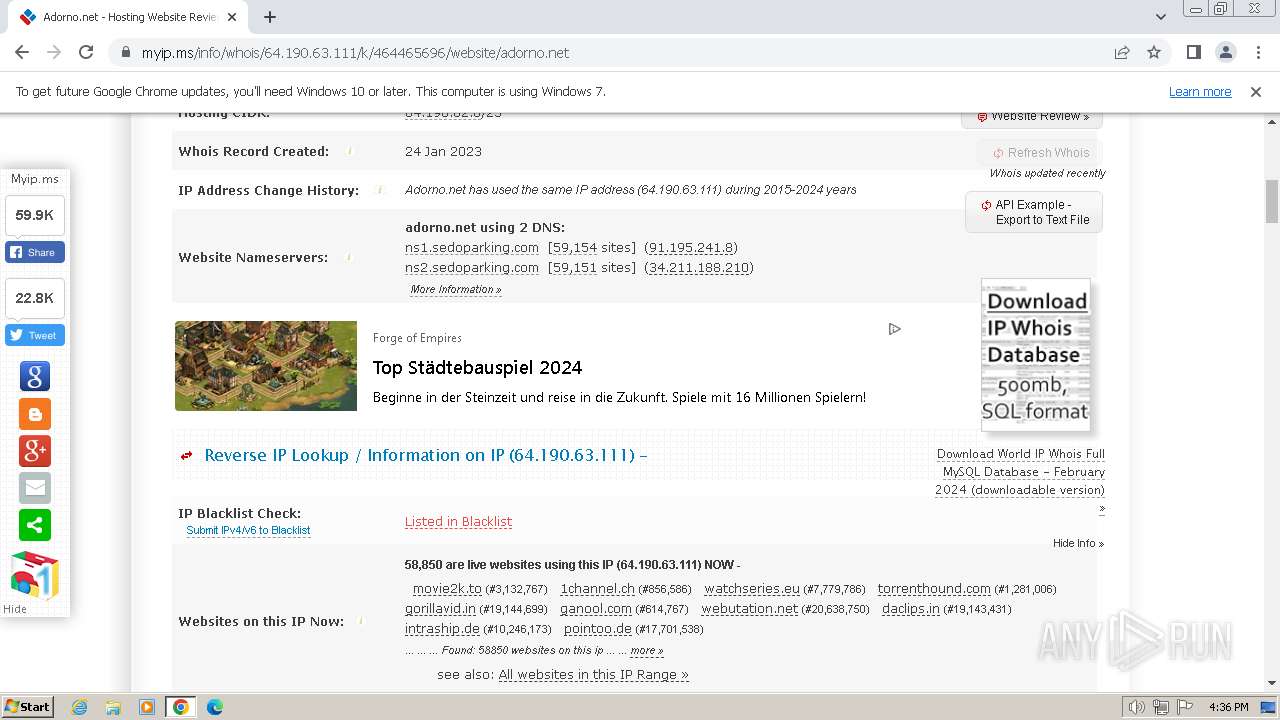The width and height of the screenshot is (1280, 720).
Task: Click API Example Export to Text File
Action: click(1034, 212)
